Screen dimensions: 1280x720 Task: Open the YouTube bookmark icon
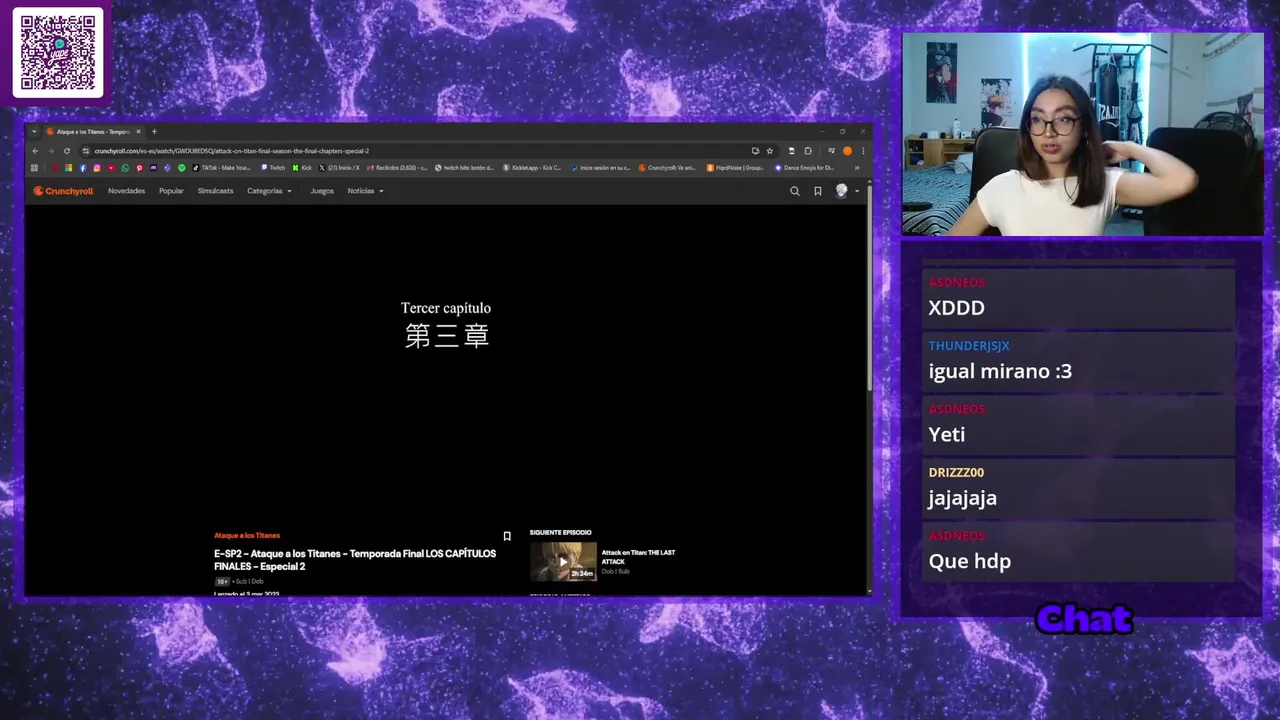(x=111, y=168)
